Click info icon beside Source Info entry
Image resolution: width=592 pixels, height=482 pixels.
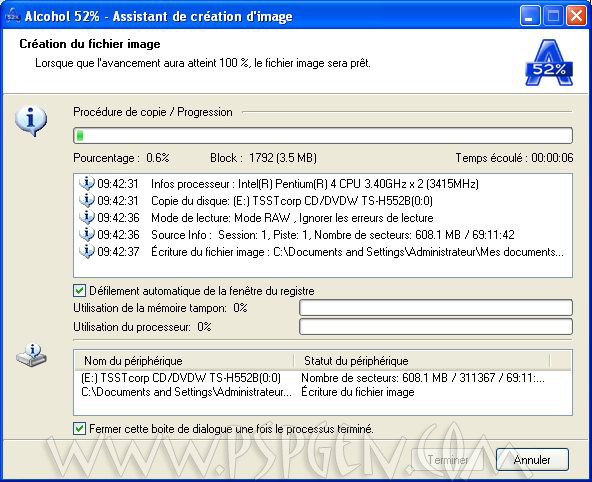tap(86, 234)
